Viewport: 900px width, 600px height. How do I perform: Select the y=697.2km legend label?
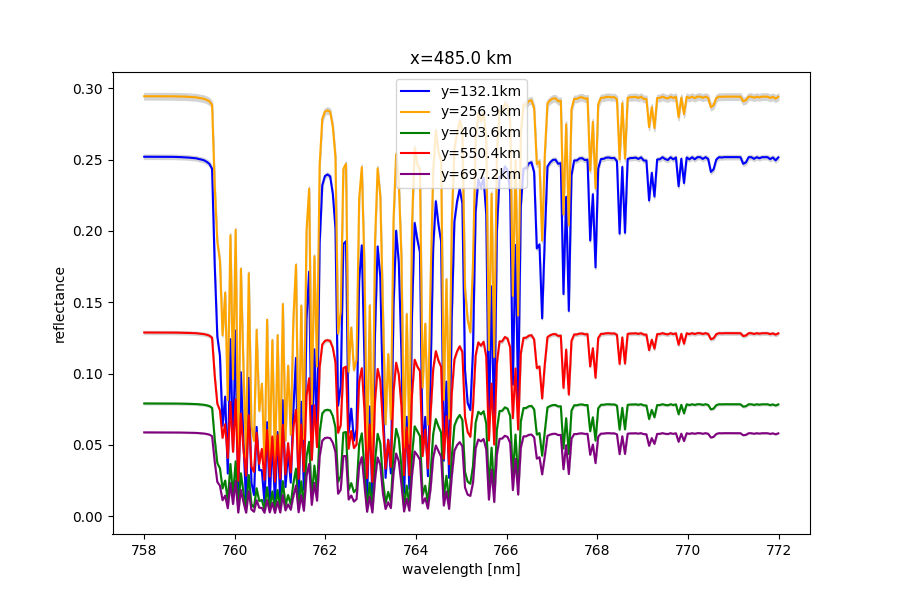click(x=480, y=174)
